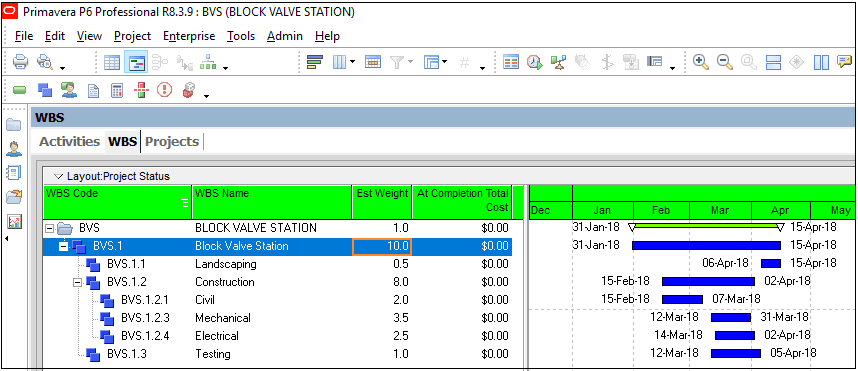
Task: Click the Est Weight 10.0 cell
Action: point(382,246)
